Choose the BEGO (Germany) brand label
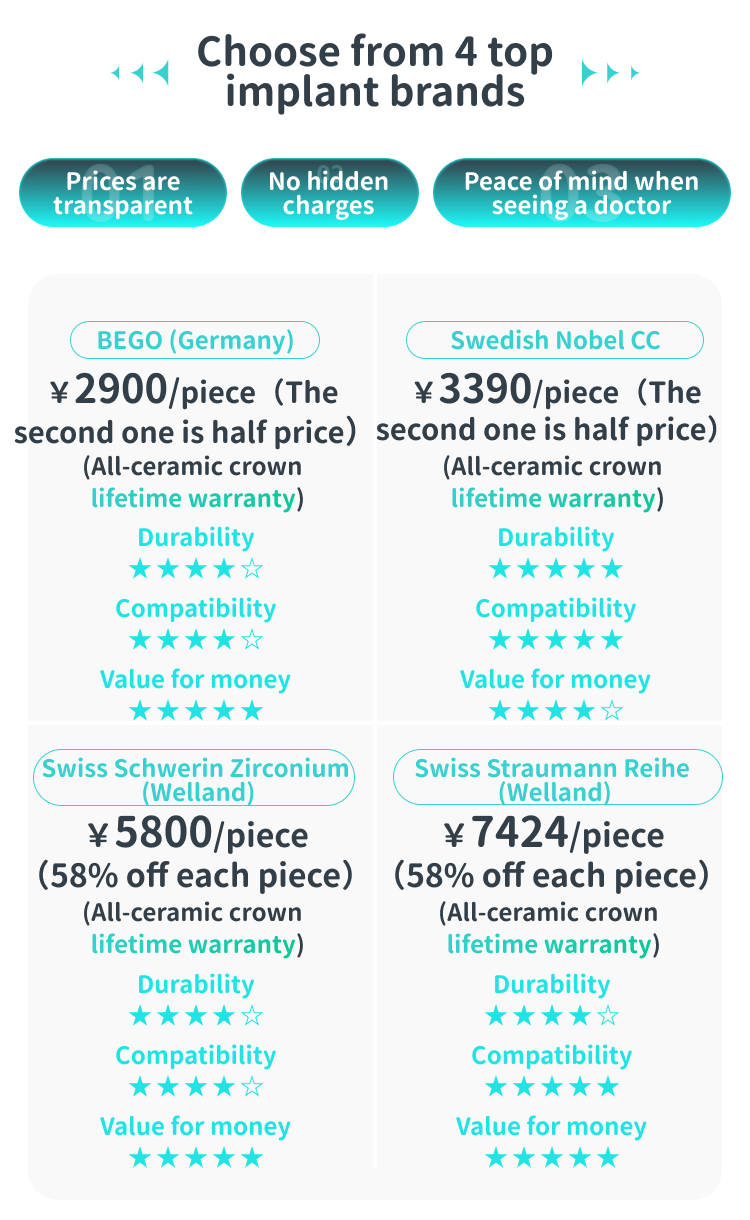This screenshot has width=750, height=1220. pyautogui.click(x=195, y=340)
